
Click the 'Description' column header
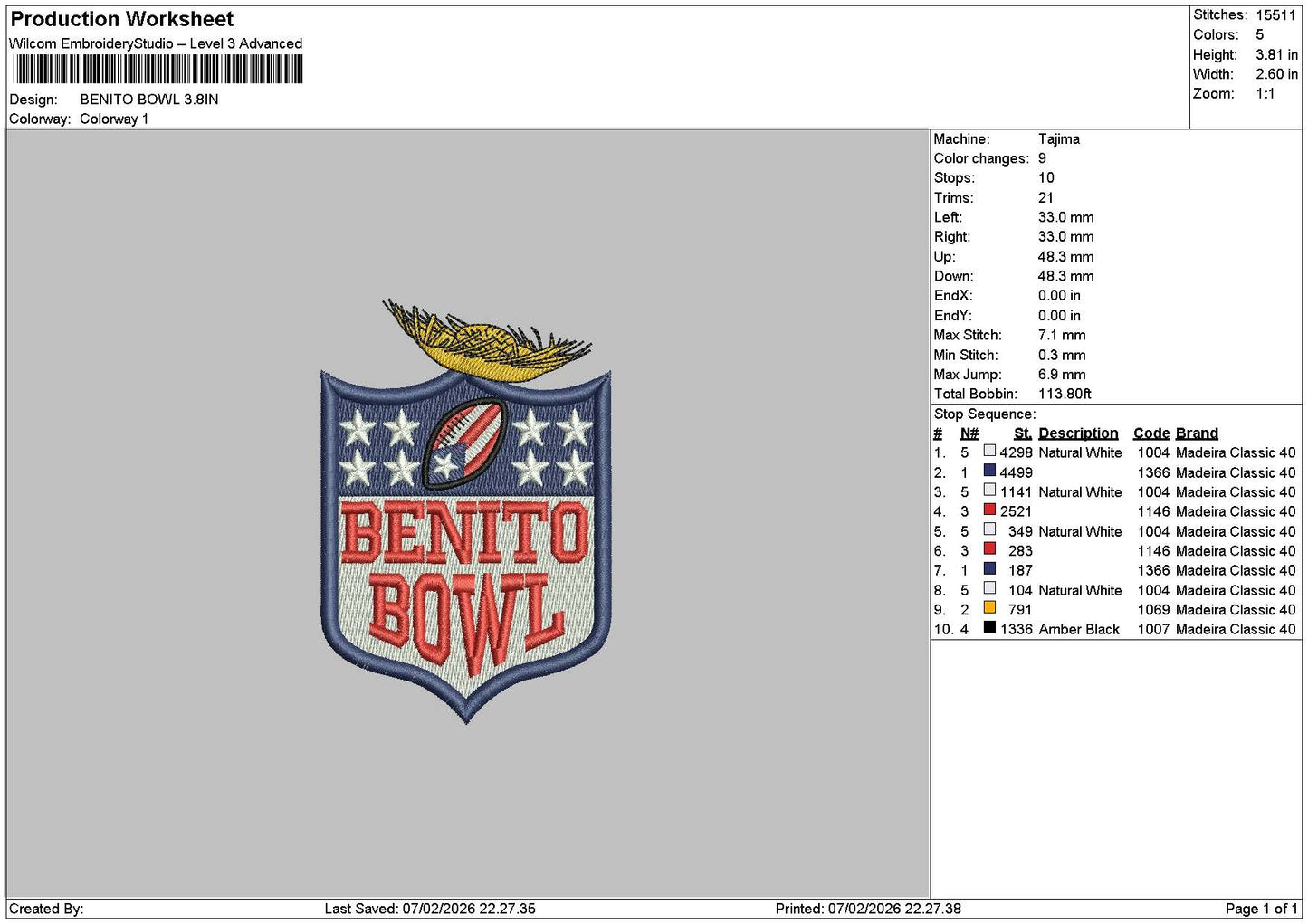coord(1078,433)
